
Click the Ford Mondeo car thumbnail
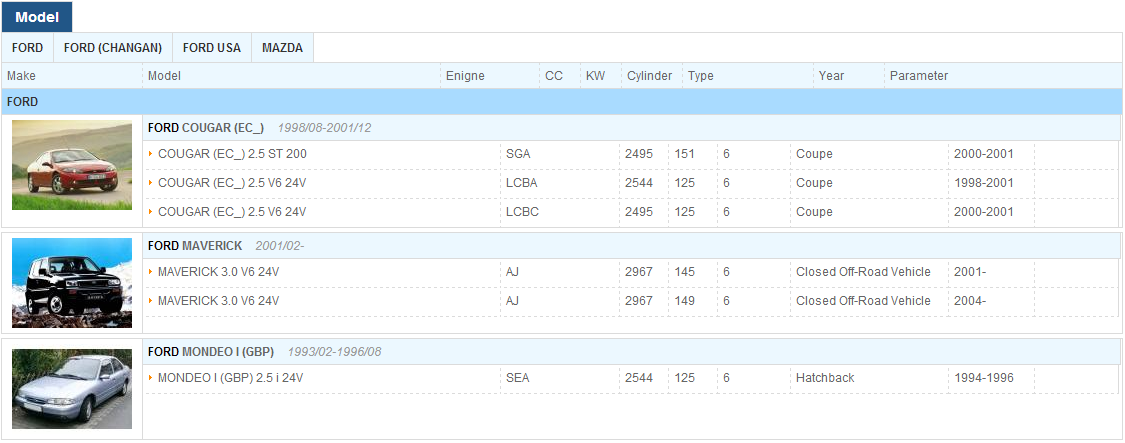point(72,389)
